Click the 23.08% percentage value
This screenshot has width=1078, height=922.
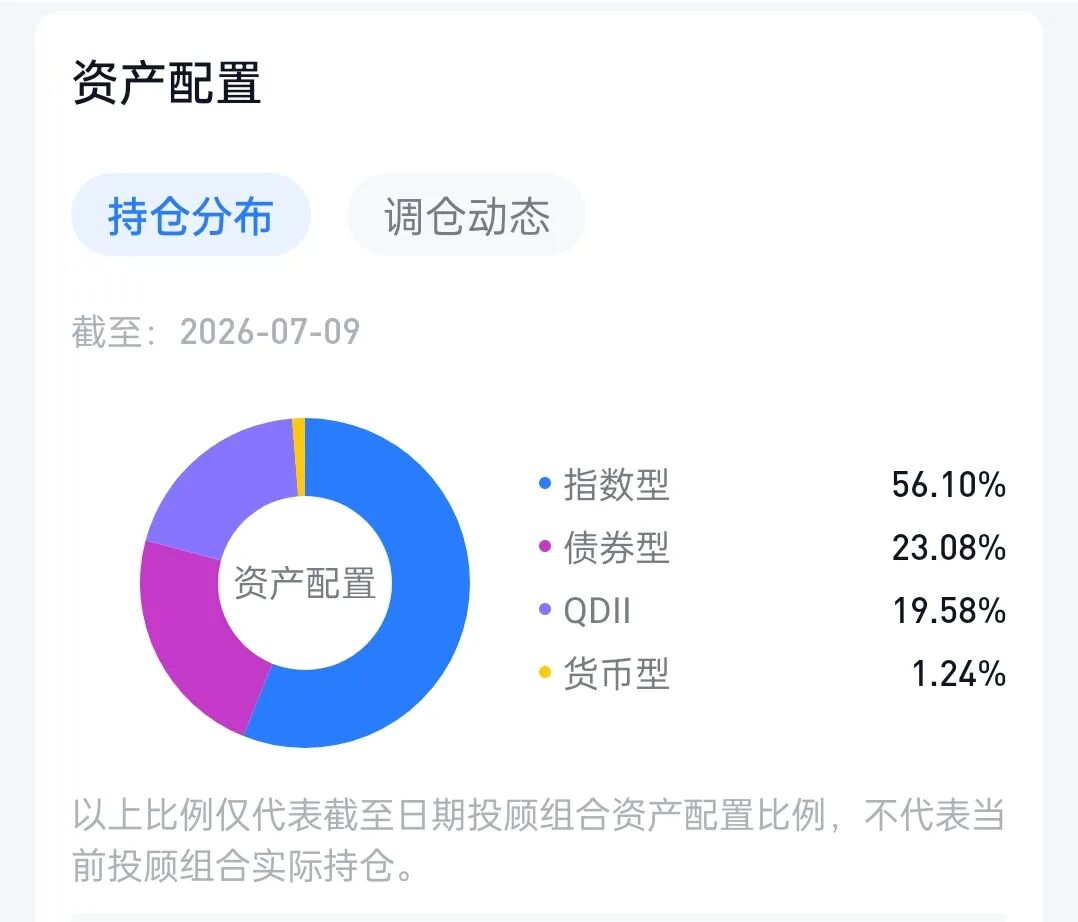point(949,548)
